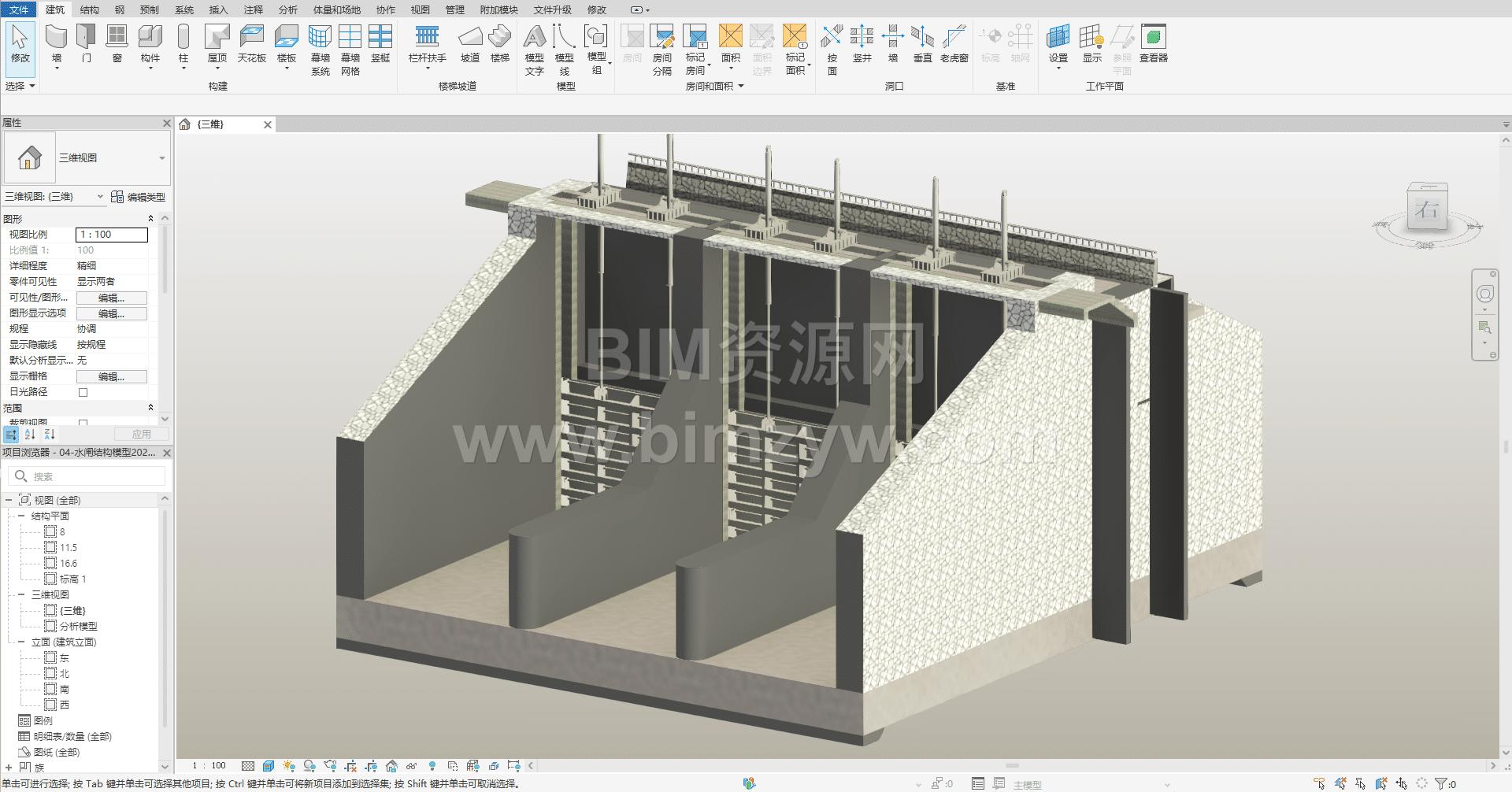Collapse the 图形 properties section
The image size is (1512, 792).
[150, 219]
